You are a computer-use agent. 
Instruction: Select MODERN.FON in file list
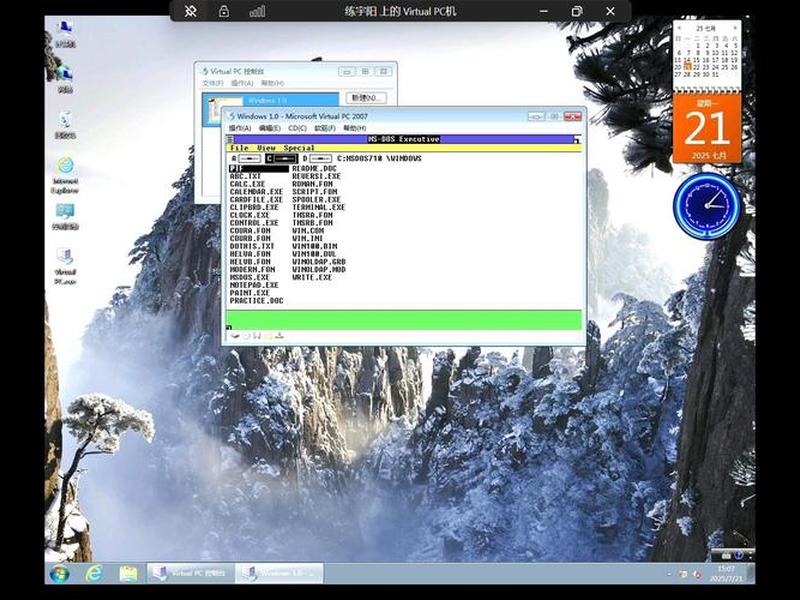252,269
